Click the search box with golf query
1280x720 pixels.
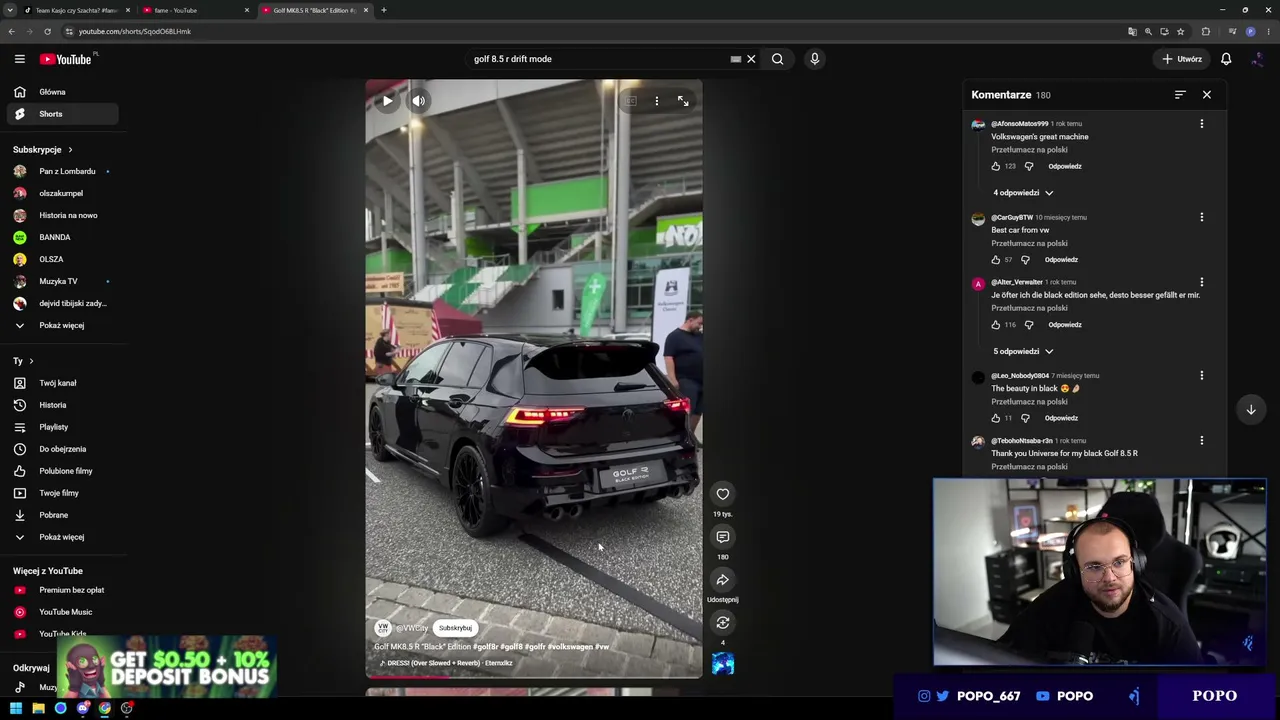pos(598,59)
